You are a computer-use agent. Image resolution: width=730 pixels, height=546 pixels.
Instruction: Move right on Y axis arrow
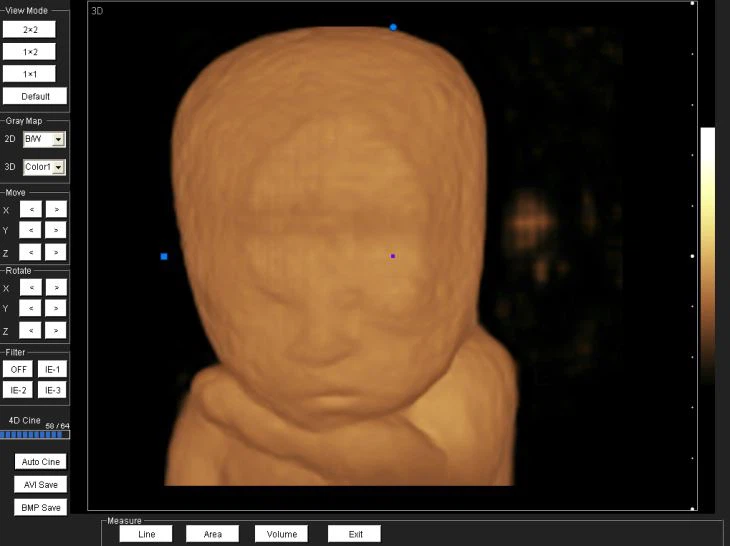(x=56, y=231)
